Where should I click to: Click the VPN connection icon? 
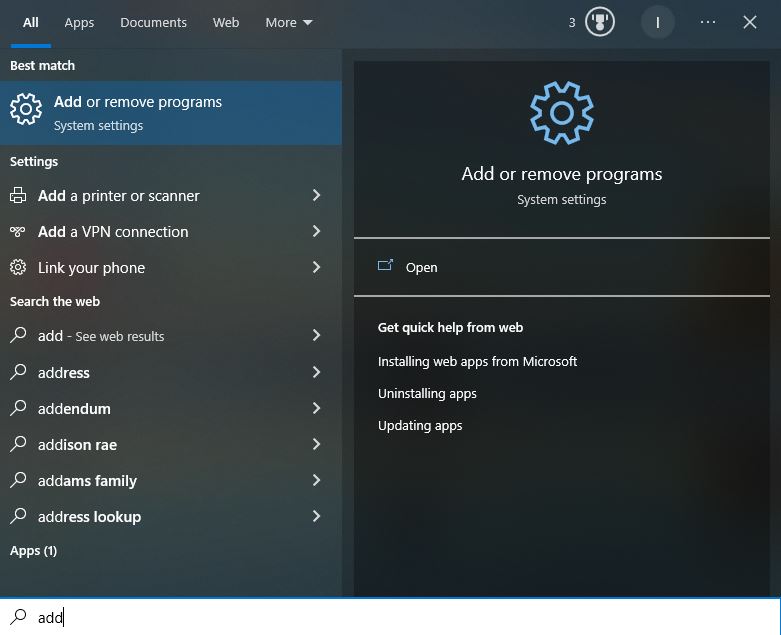18,231
